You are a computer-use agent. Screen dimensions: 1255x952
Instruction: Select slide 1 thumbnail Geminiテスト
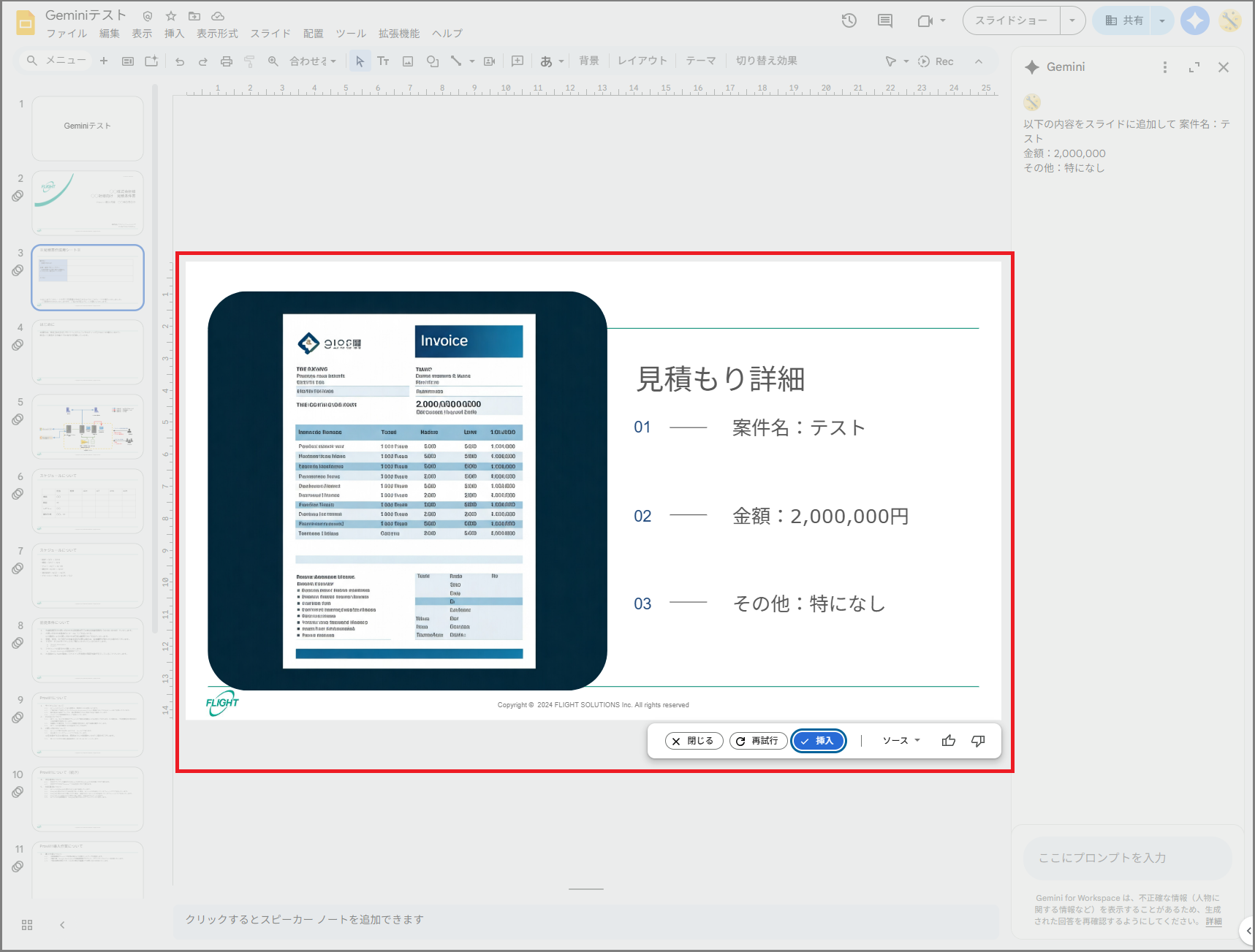pos(88,129)
